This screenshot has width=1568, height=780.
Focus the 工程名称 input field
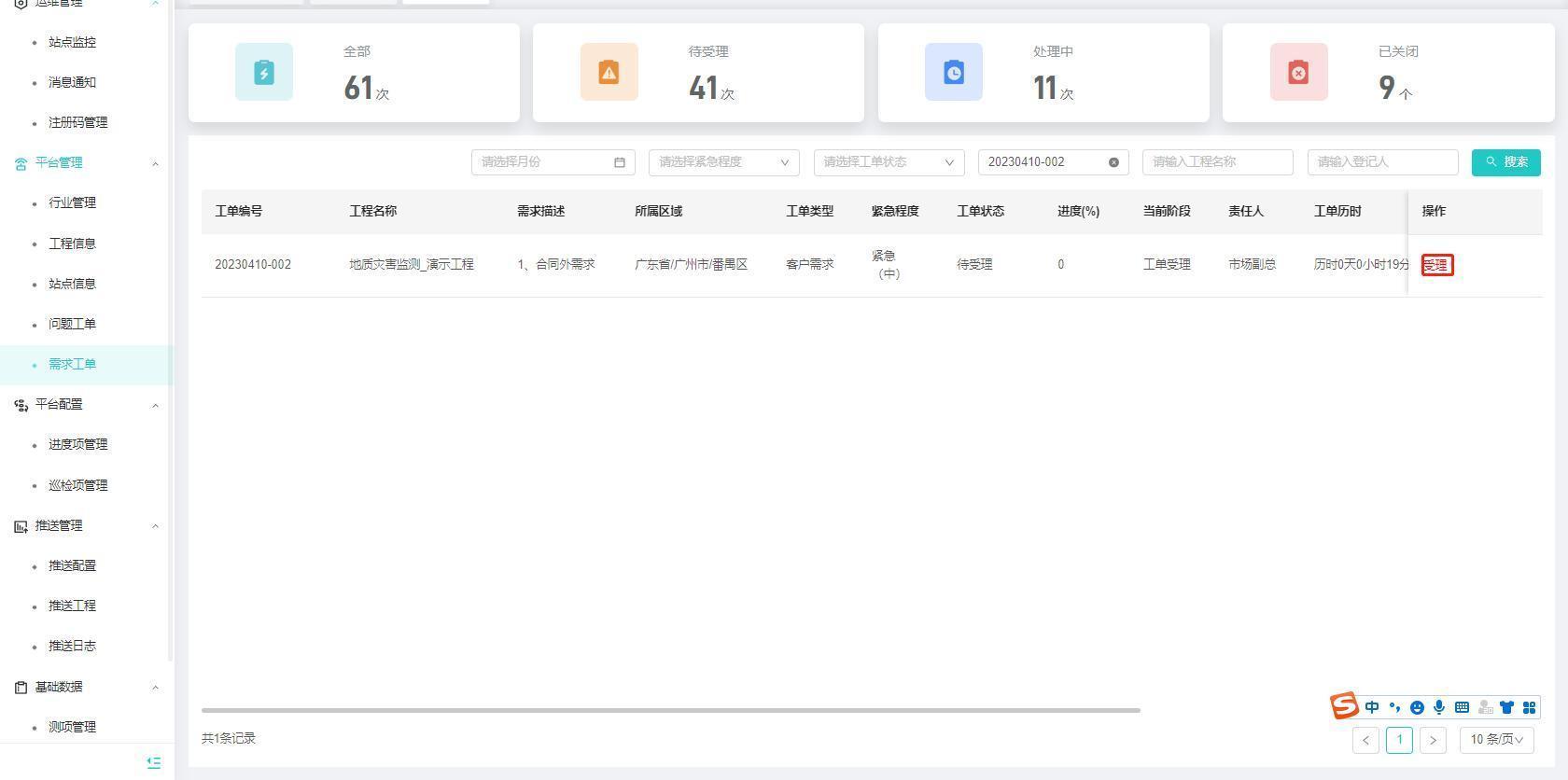coord(1217,162)
